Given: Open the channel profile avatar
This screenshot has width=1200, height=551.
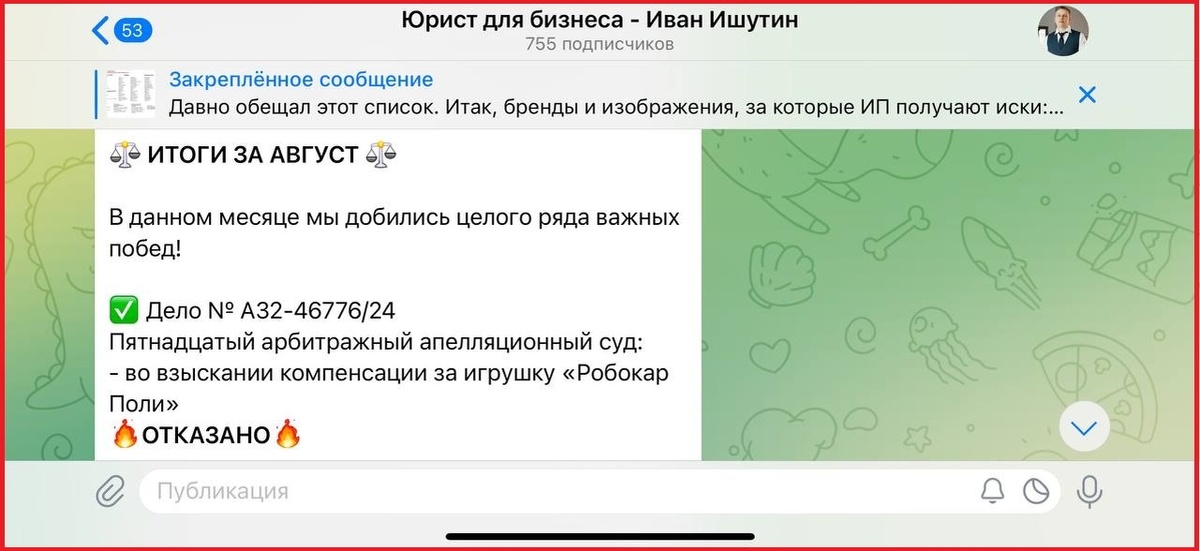Looking at the screenshot, I should (1062, 30).
